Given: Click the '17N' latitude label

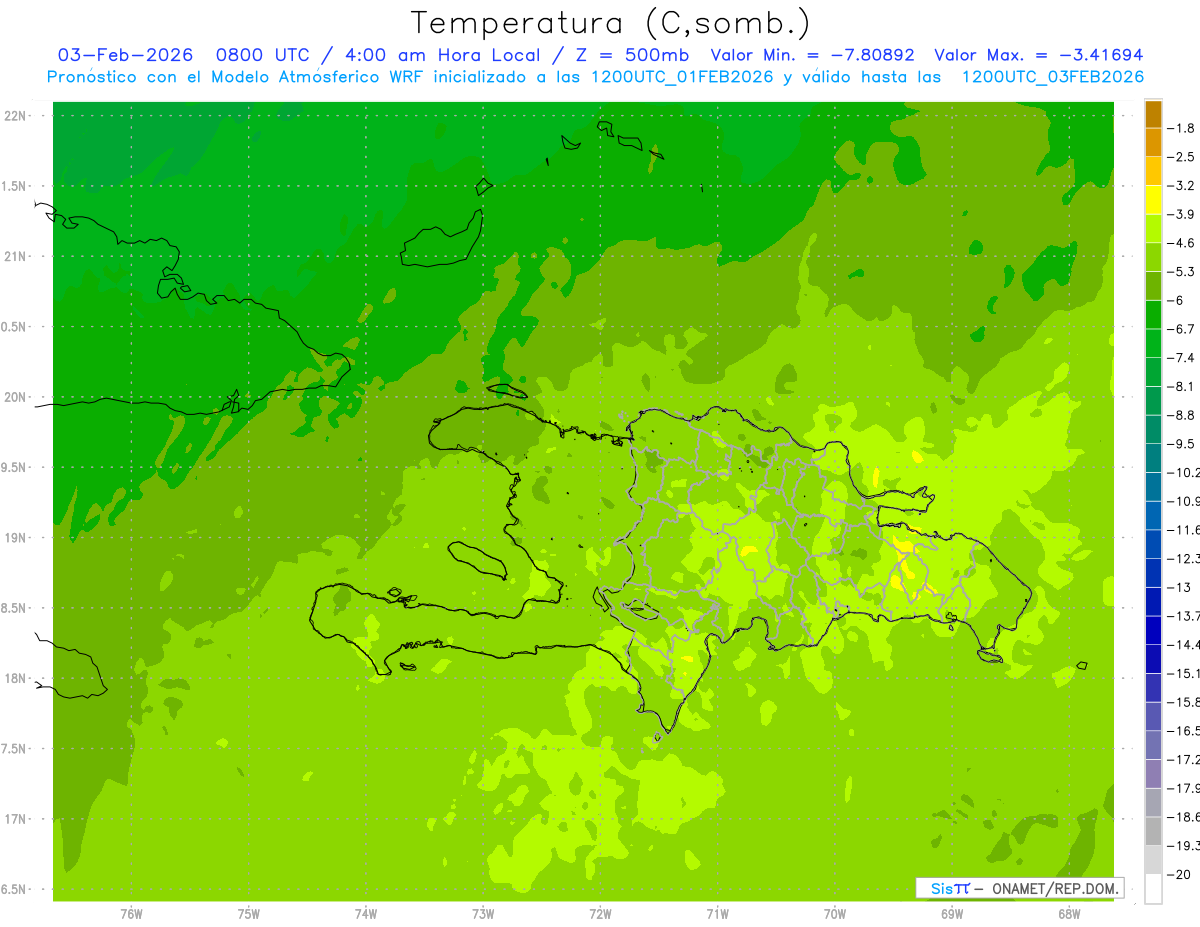Looking at the screenshot, I should tap(15, 819).
